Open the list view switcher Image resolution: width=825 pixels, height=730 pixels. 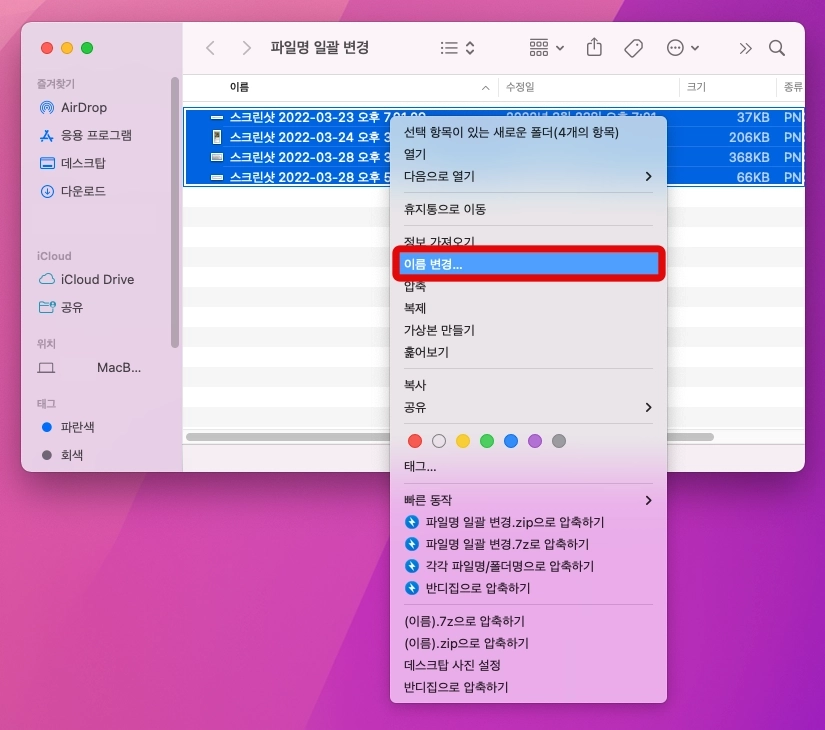pos(457,48)
